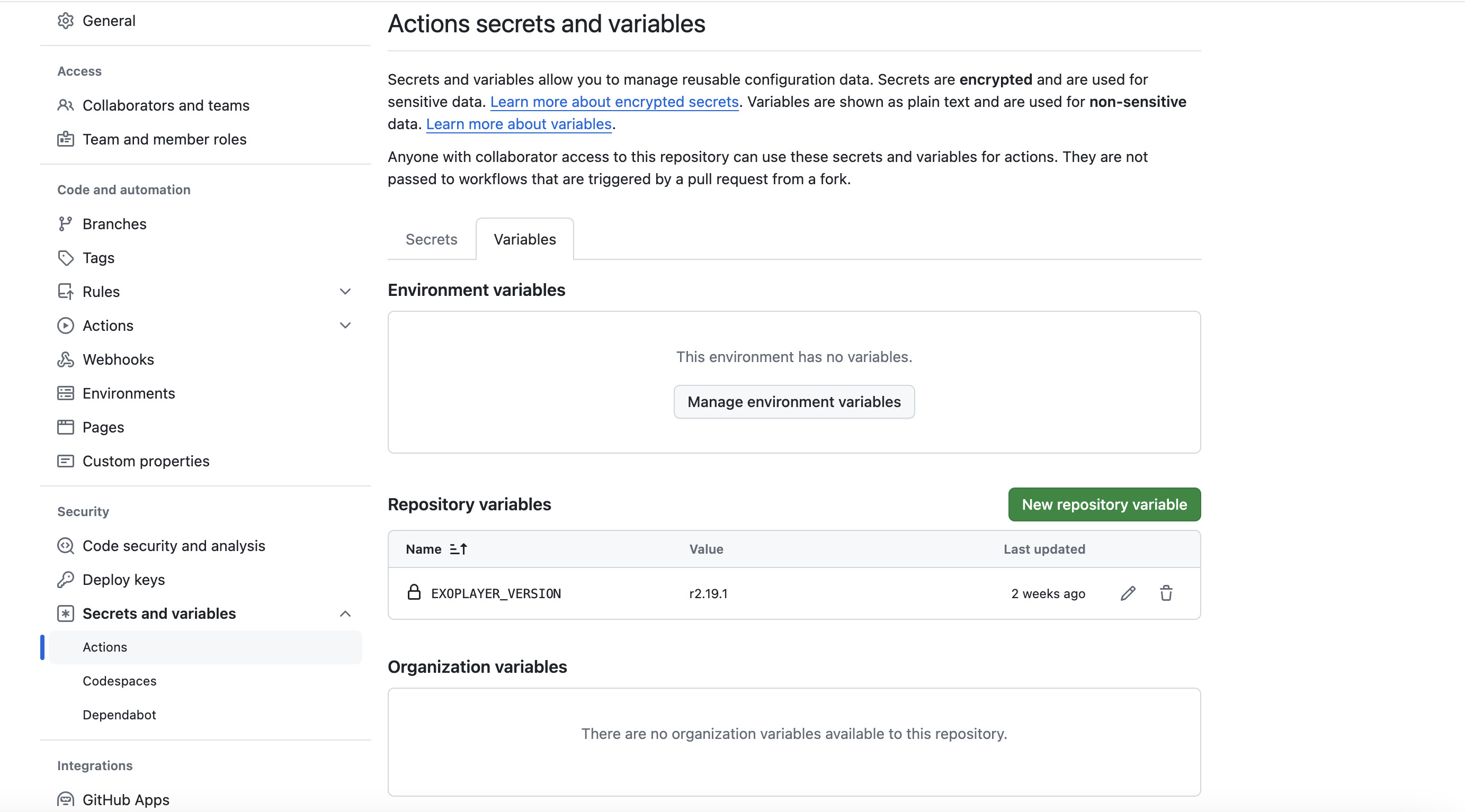
Task: Click the EXOPLAYER_VERSION variable name
Action: 496,593
